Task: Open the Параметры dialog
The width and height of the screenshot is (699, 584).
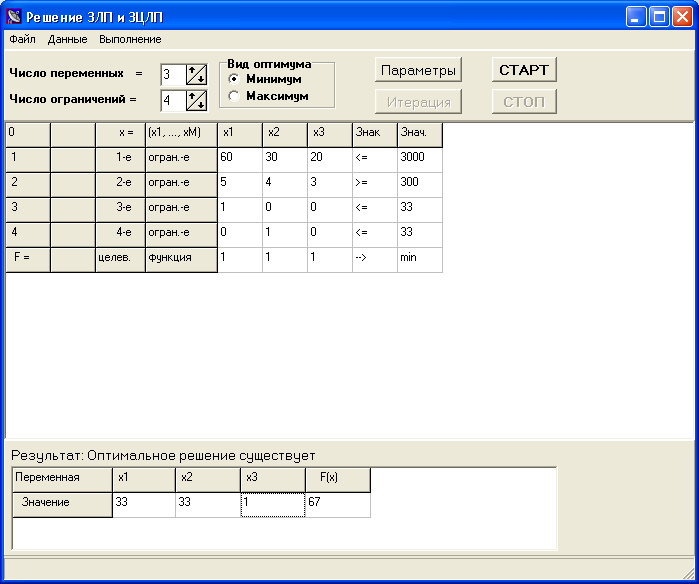Action: click(418, 70)
